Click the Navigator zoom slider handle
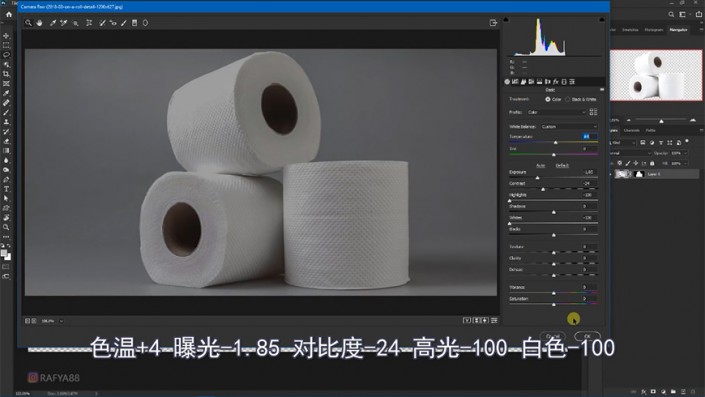Image resolution: width=705 pixels, height=397 pixels. pyautogui.click(x=661, y=121)
